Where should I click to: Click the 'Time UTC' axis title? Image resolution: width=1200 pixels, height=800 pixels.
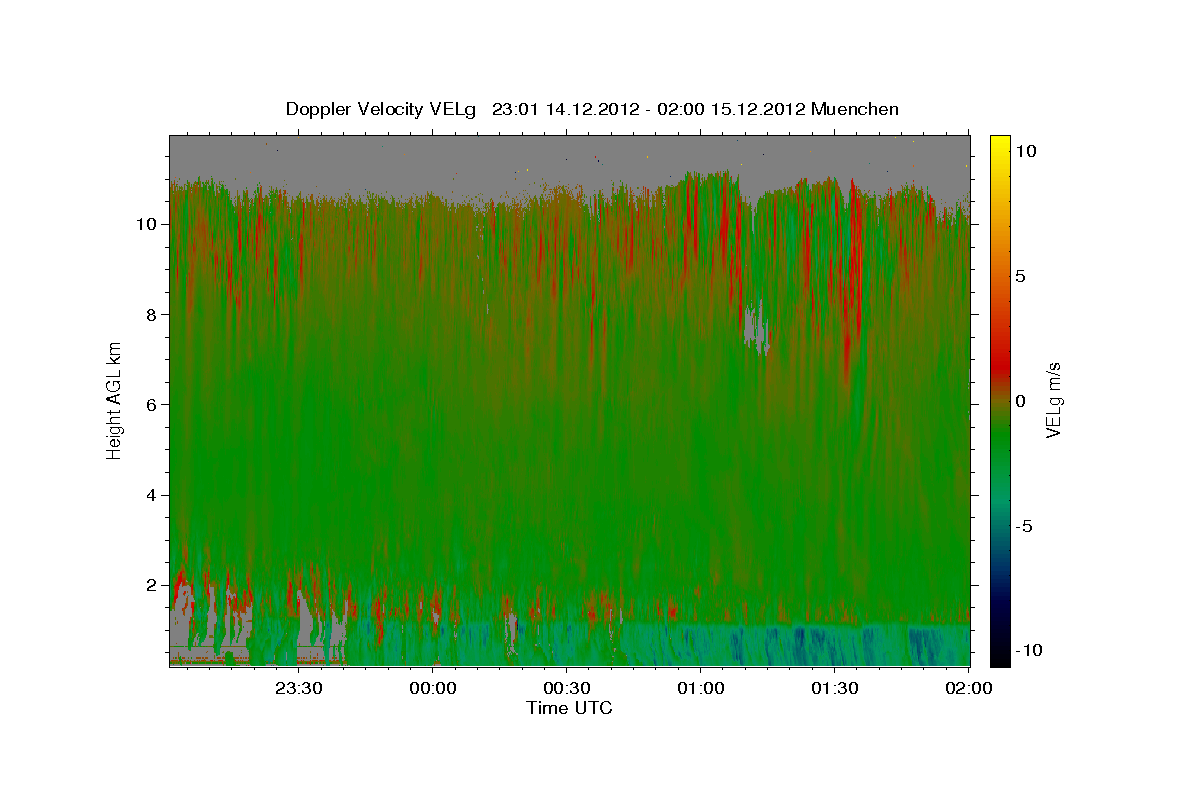[x=569, y=708]
